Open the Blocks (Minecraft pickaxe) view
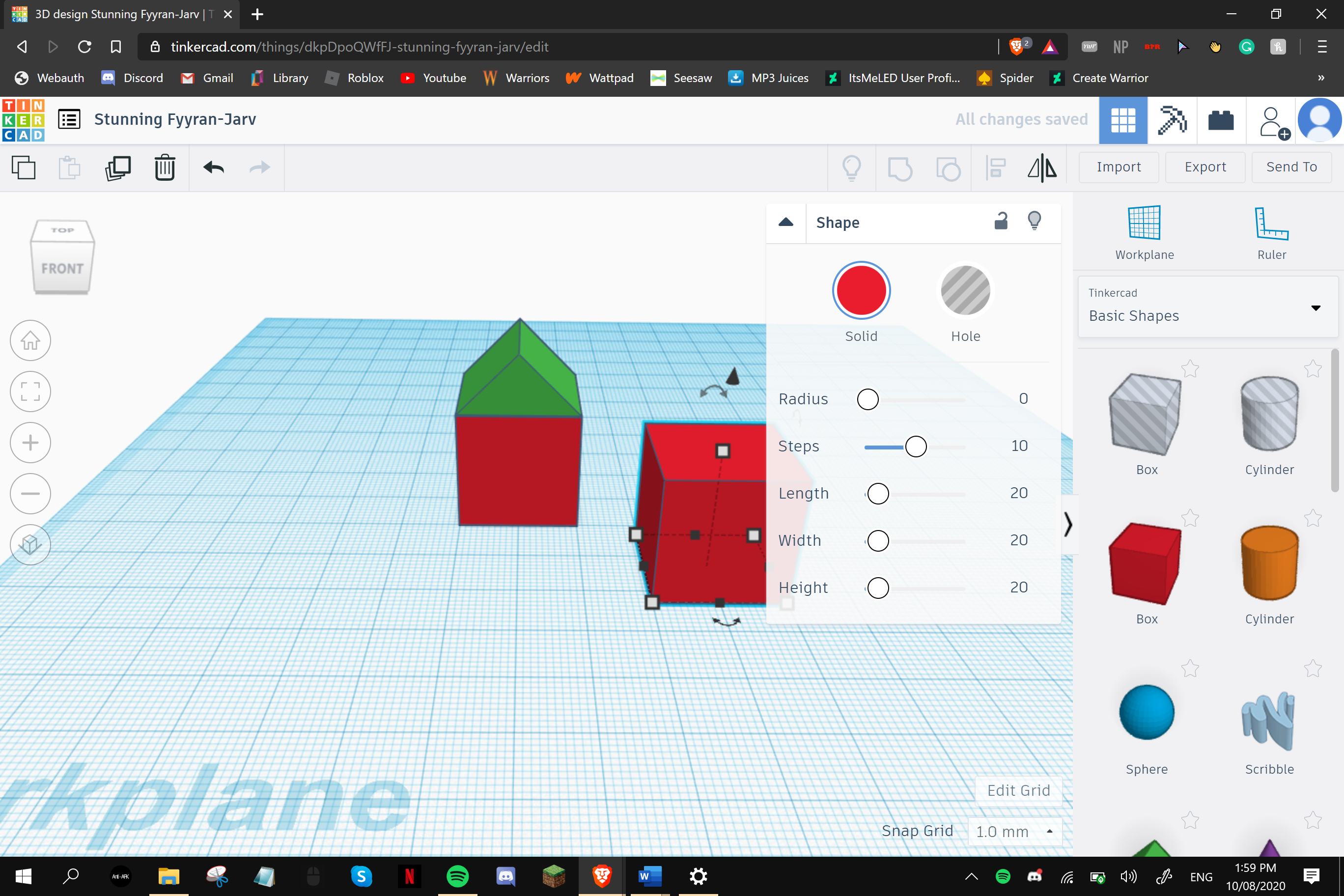 [1172, 120]
